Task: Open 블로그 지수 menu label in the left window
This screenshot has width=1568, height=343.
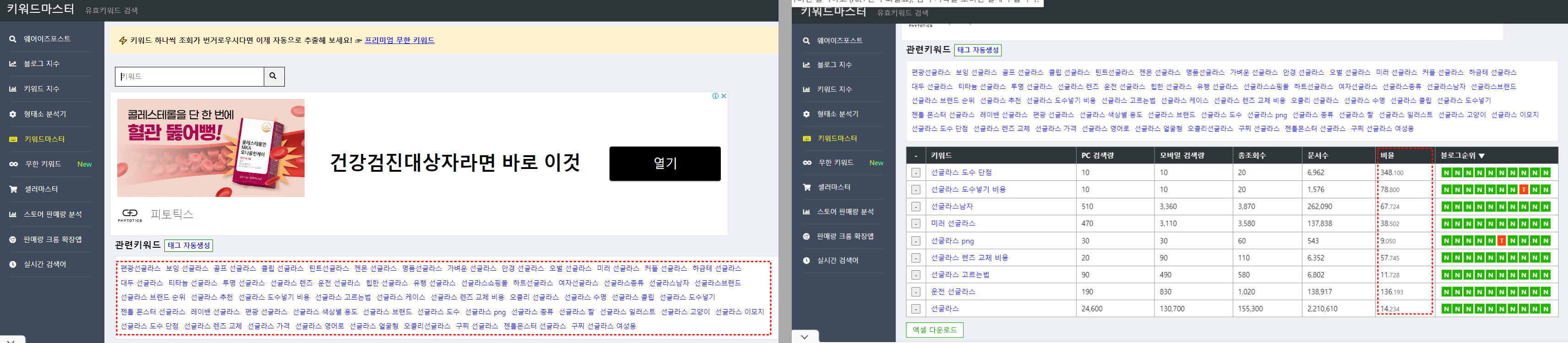Action: pos(41,64)
